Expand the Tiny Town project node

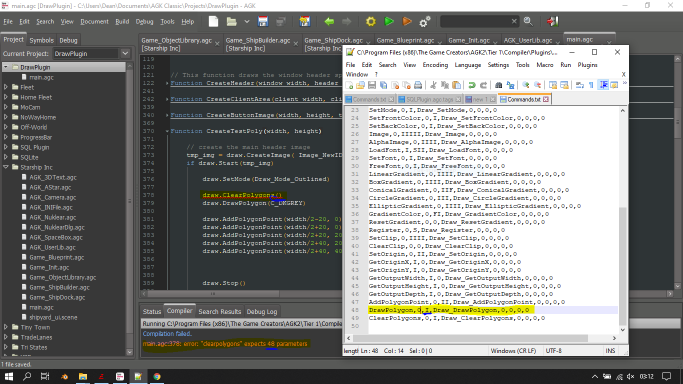[x=6, y=327]
